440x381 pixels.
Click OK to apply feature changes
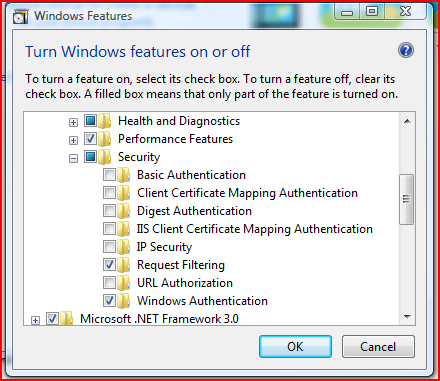click(295, 347)
